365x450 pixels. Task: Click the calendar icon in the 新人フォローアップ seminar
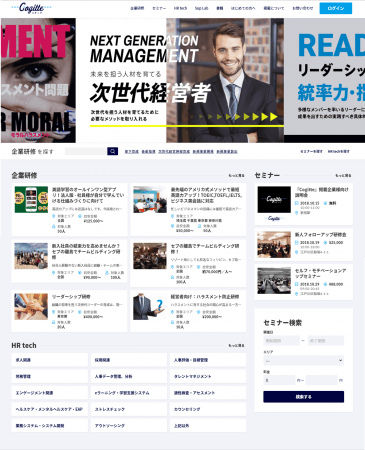pyautogui.click(x=297, y=243)
